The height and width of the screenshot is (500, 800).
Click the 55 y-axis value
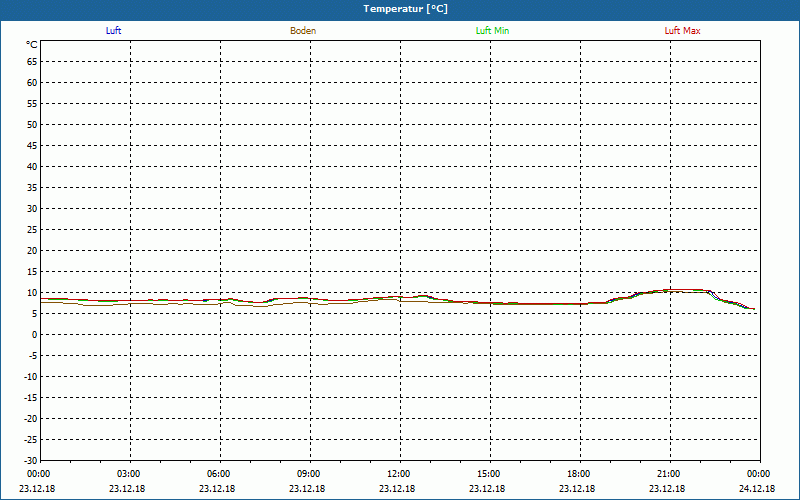[32, 104]
